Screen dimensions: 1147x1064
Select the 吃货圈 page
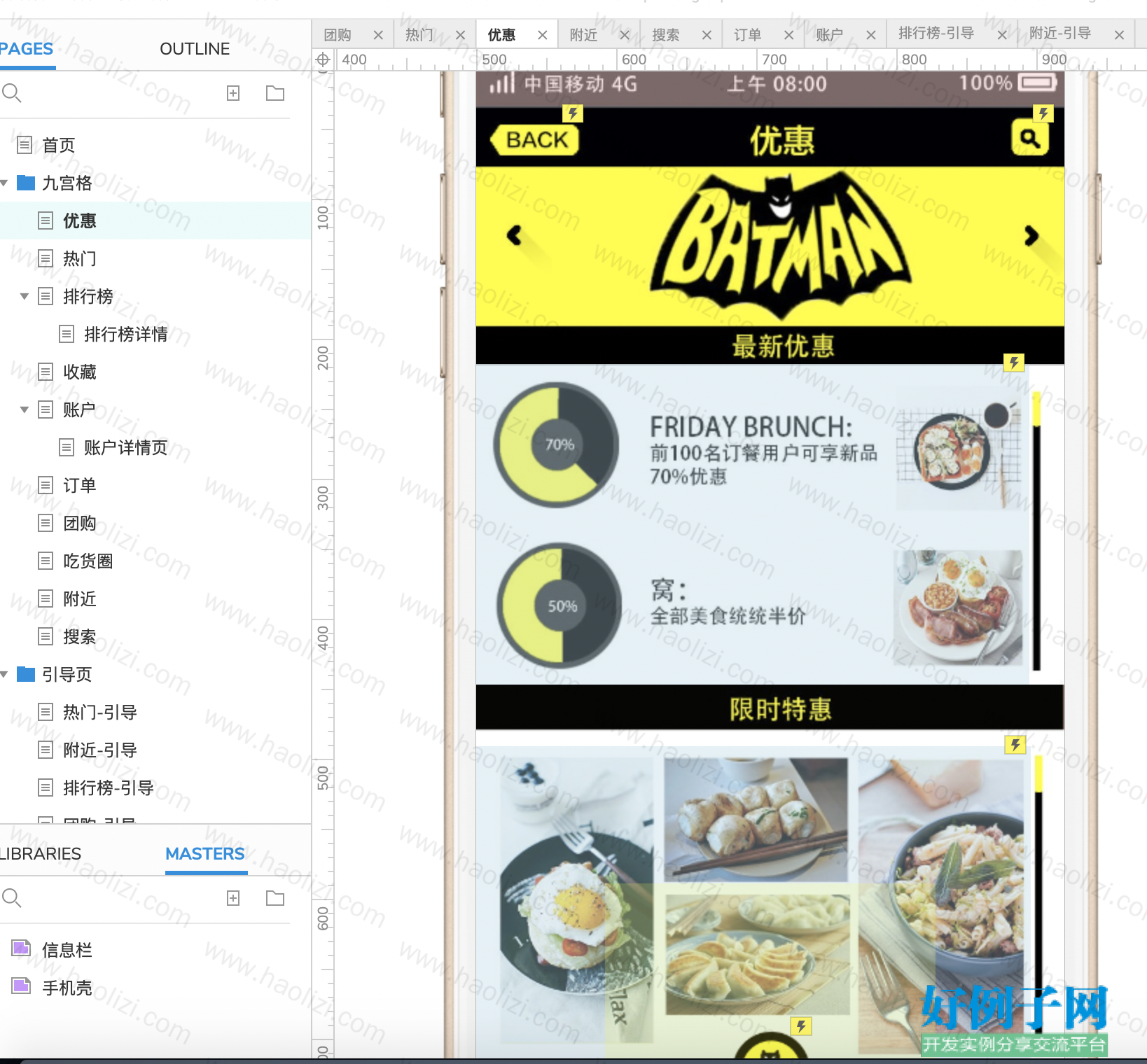[88, 561]
